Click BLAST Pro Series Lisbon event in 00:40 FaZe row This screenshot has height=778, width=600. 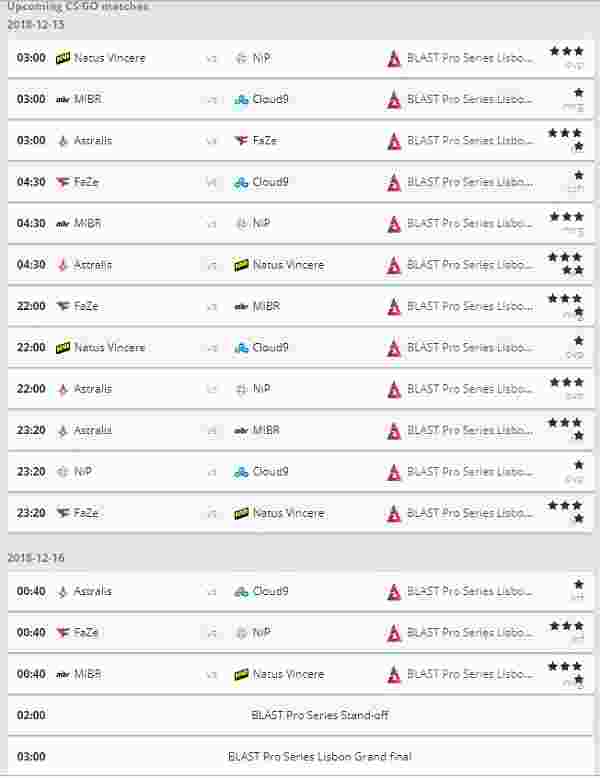pyautogui.click(x=470, y=633)
